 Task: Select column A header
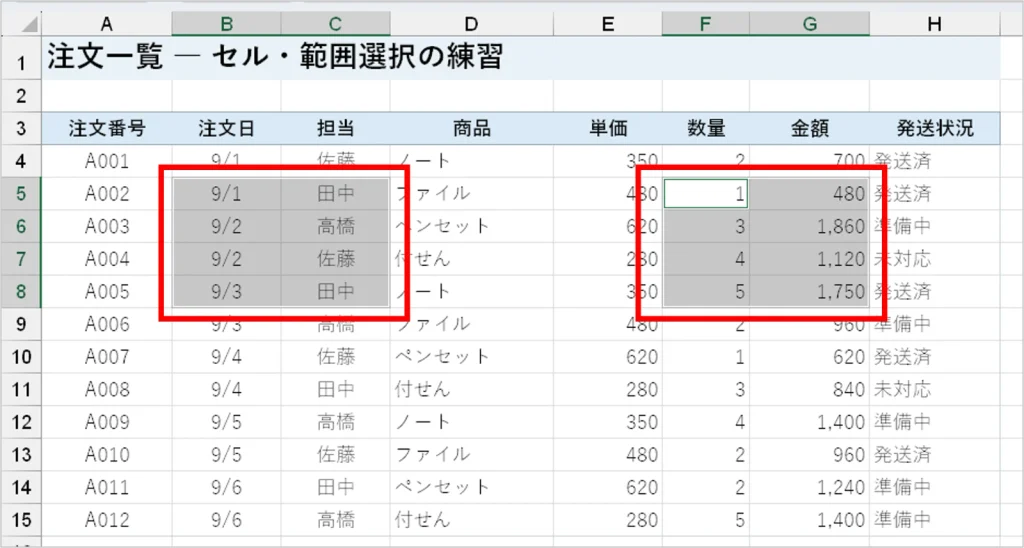[x=106, y=25]
